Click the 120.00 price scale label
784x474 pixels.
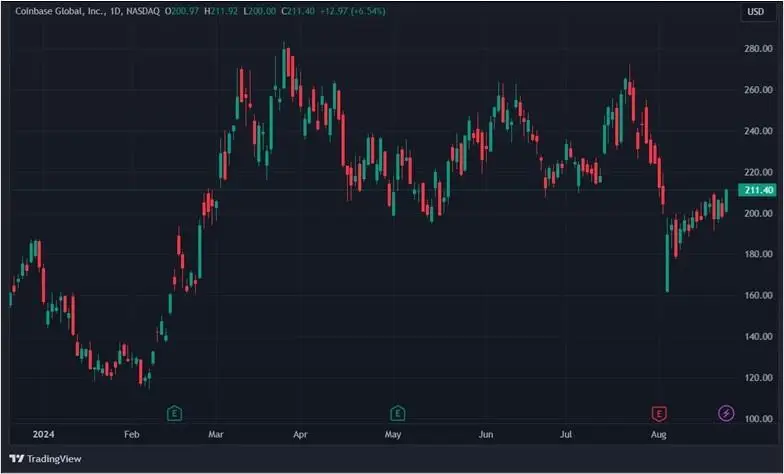point(756,378)
